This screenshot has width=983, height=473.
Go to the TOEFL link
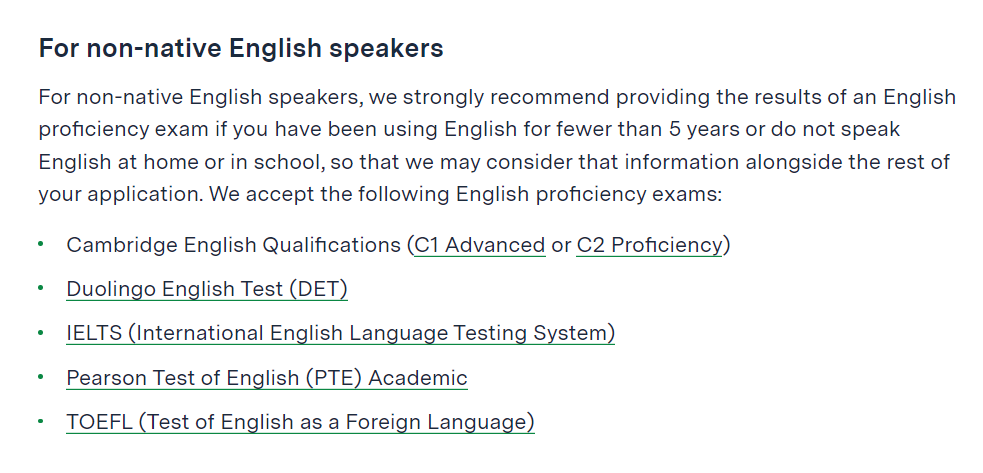(x=300, y=422)
